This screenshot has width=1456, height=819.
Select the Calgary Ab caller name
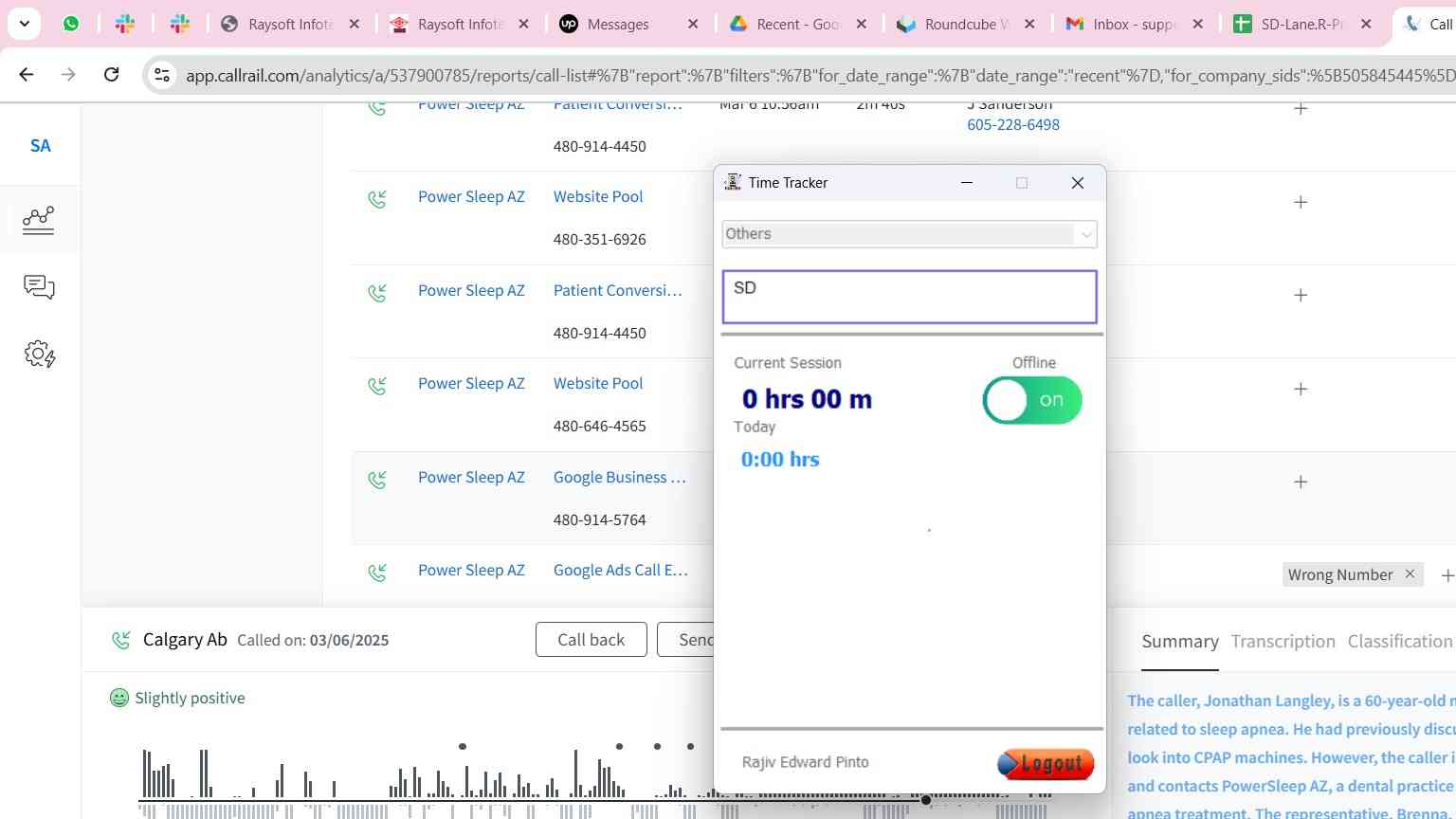[x=185, y=640]
